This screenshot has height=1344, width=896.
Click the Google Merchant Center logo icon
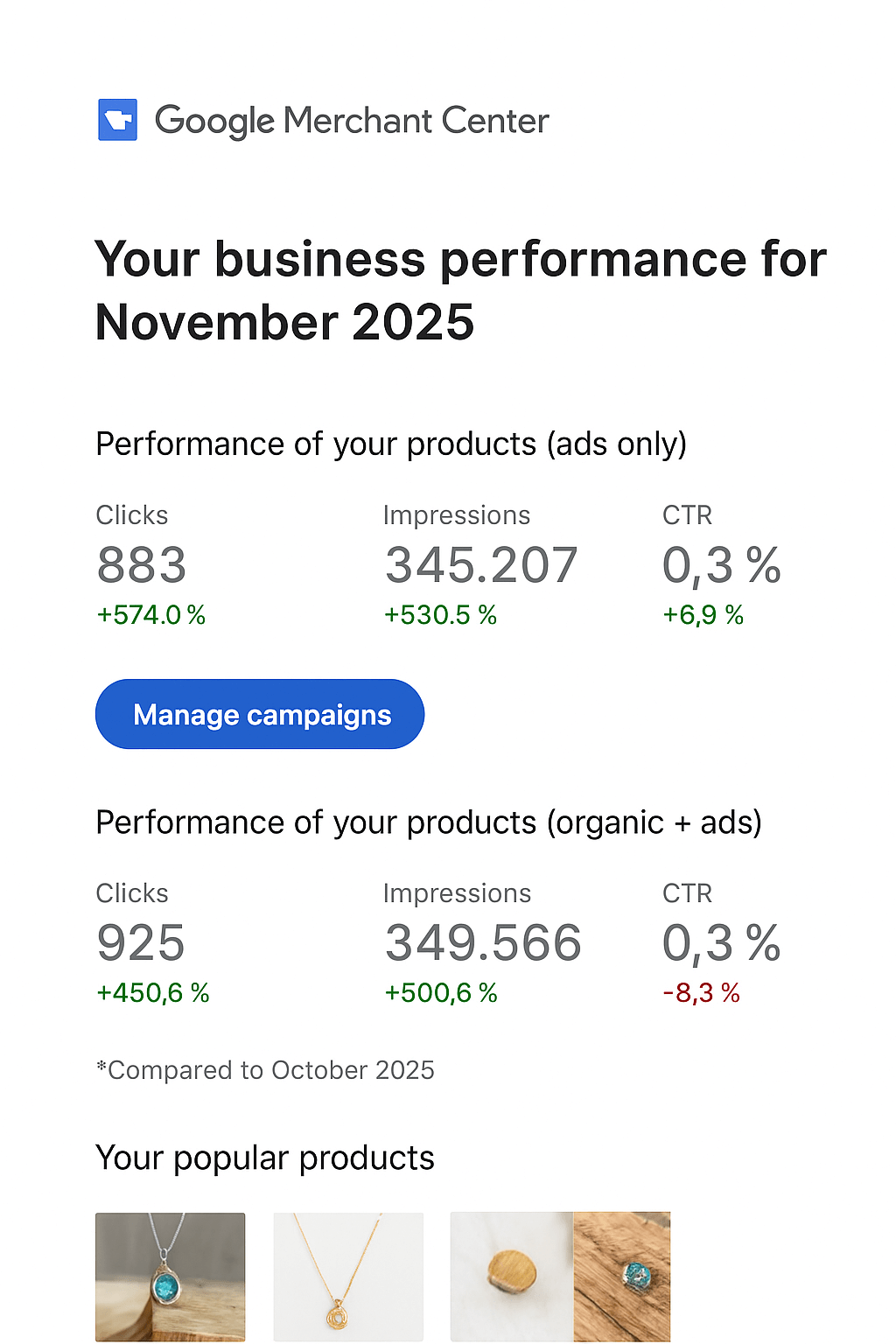click(x=117, y=120)
